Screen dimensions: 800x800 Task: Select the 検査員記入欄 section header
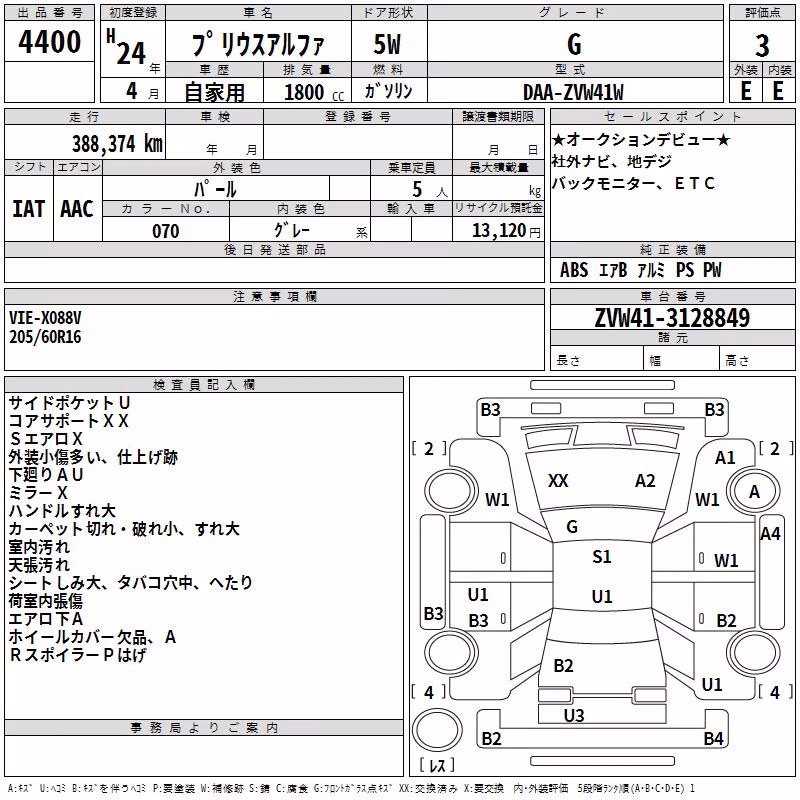click(204, 385)
